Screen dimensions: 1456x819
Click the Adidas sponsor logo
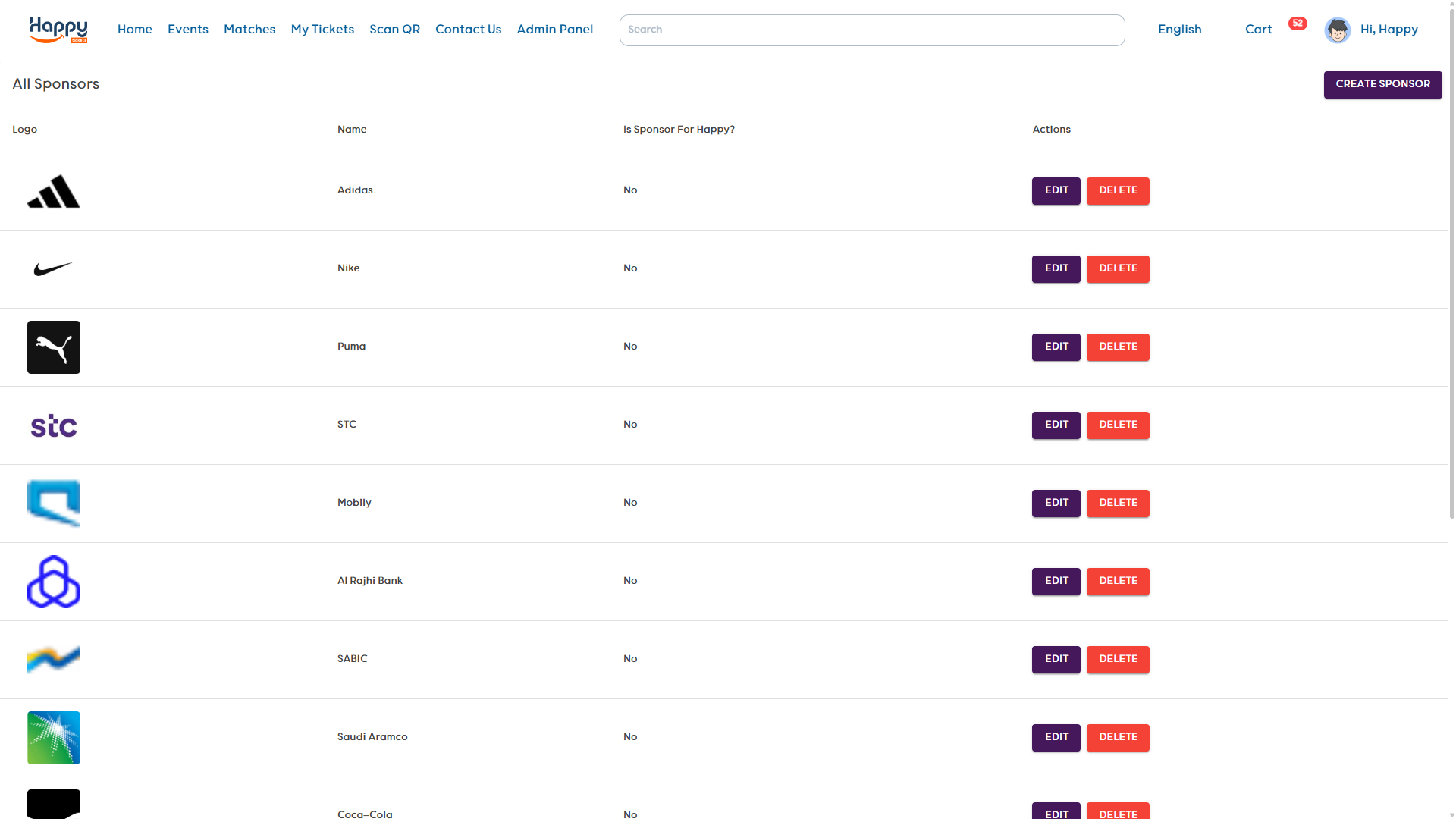click(54, 191)
